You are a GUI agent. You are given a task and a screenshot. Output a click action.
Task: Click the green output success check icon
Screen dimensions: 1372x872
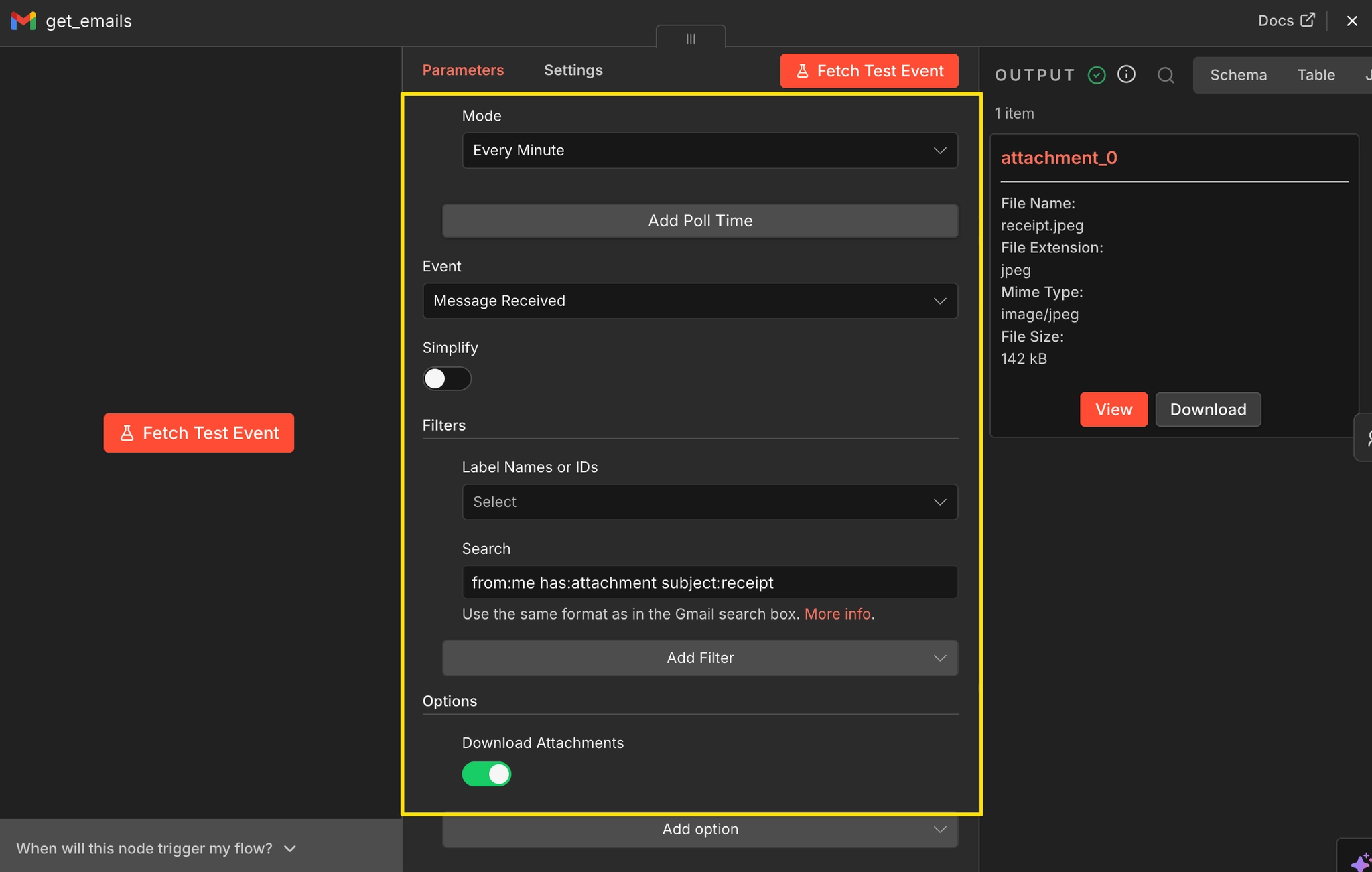point(1097,75)
